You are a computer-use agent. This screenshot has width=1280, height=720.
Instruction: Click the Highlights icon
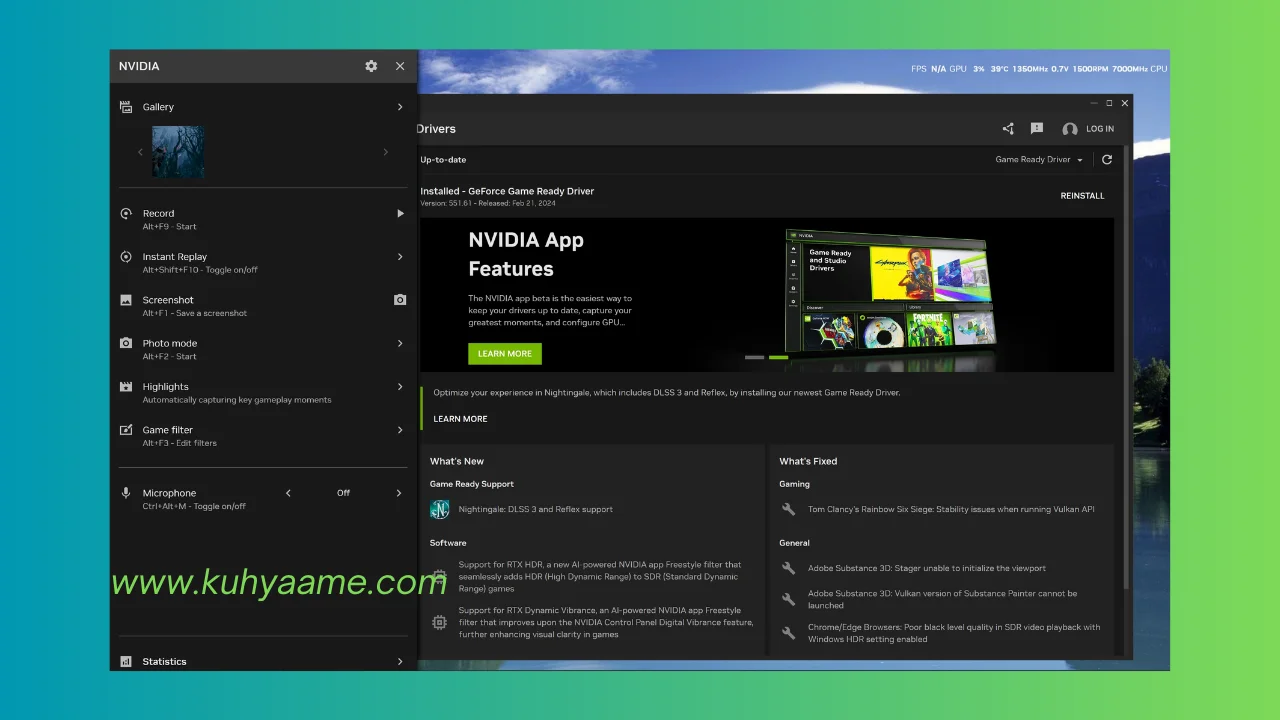(126, 386)
